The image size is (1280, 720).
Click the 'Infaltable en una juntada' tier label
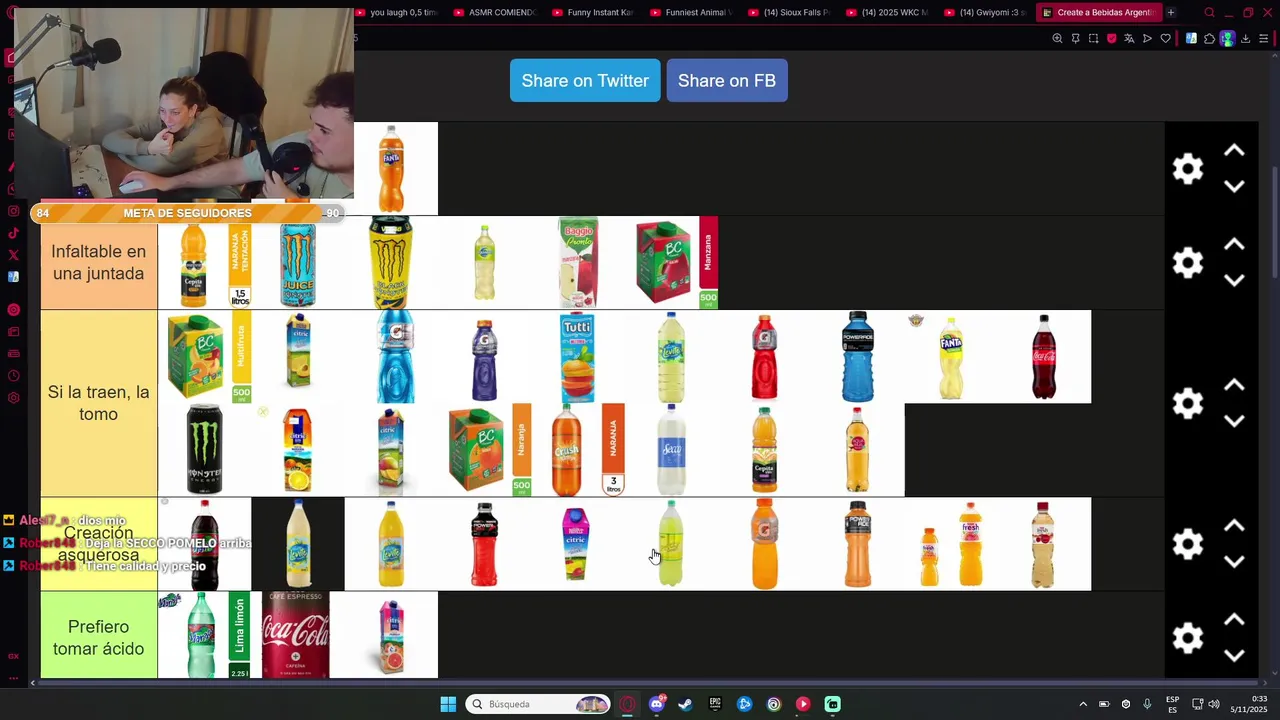click(x=99, y=263)
